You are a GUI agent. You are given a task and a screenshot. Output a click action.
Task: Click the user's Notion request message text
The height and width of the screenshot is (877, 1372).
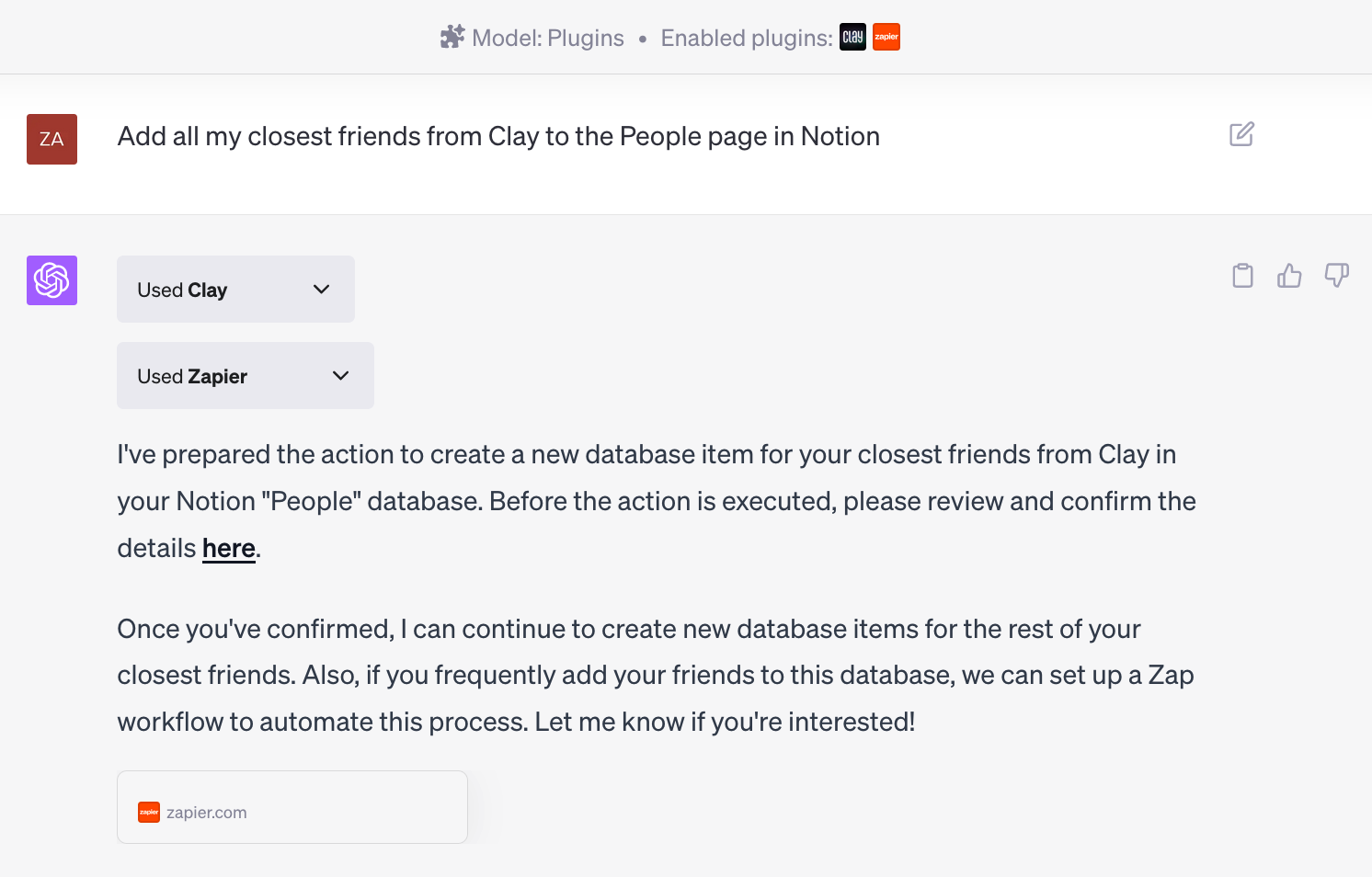(x=498, y=137)
